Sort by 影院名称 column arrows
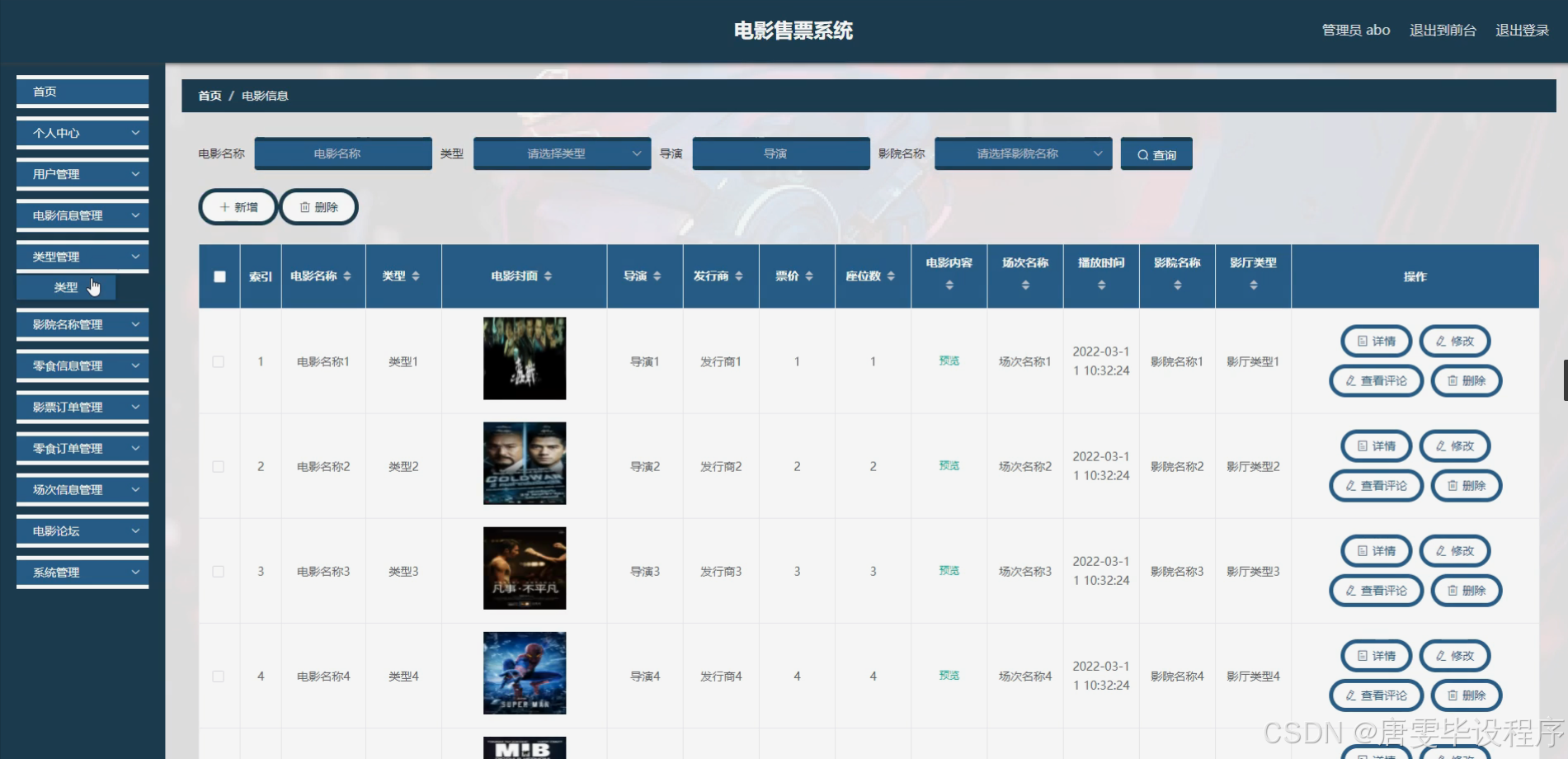1568x759 pixels. 1177,285
